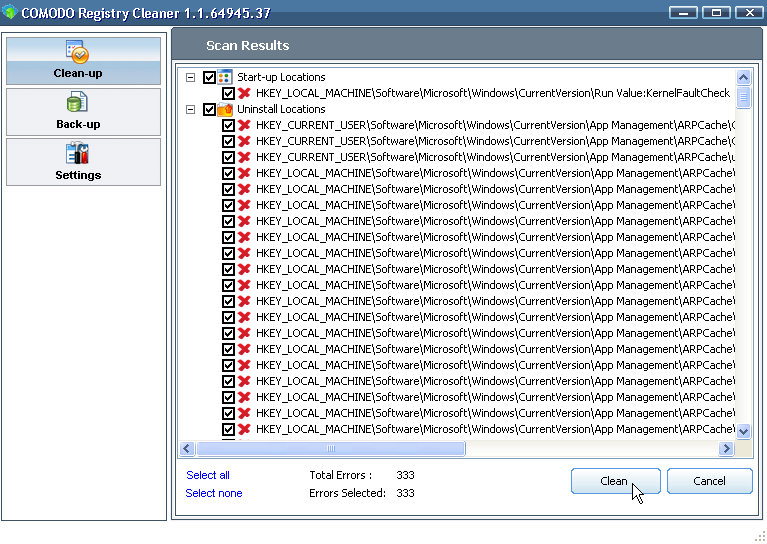This screenshot has width=767, height=544.
Task: Click the horizontal scrollbar thumb
Action: pyautogui.click(x=331, y=448)
